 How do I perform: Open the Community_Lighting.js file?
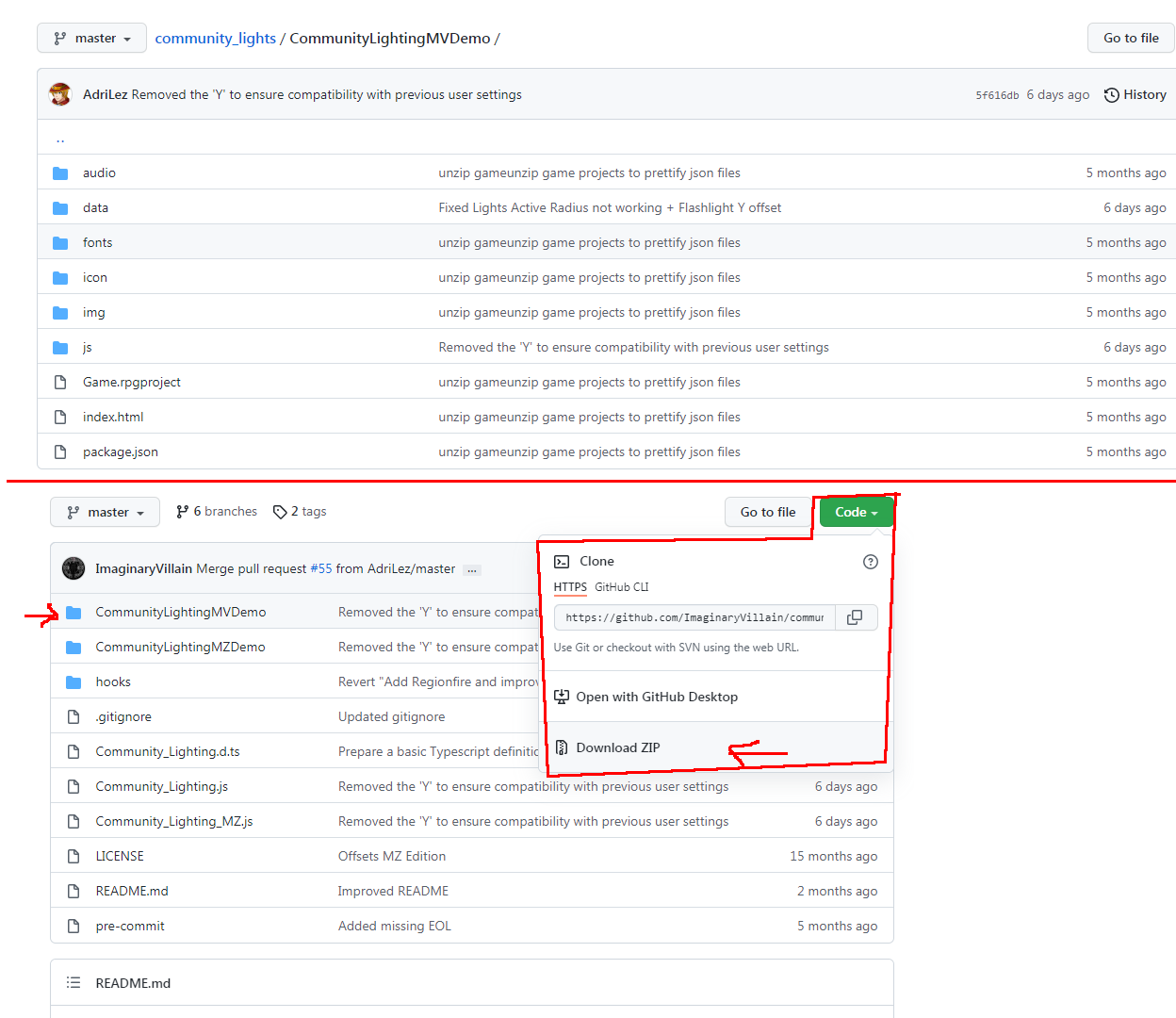[x=161, y=786]
